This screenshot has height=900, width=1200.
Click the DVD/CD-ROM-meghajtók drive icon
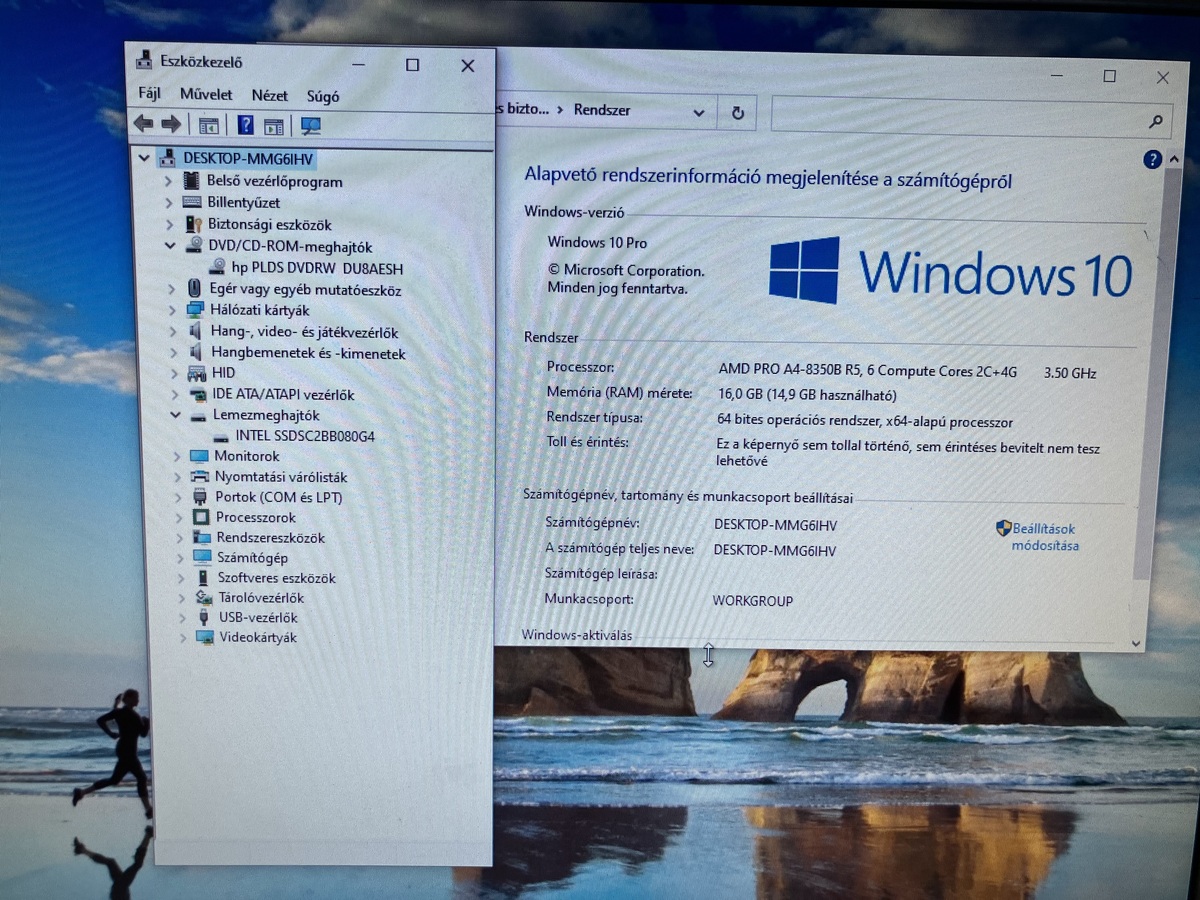pos(195,246)
